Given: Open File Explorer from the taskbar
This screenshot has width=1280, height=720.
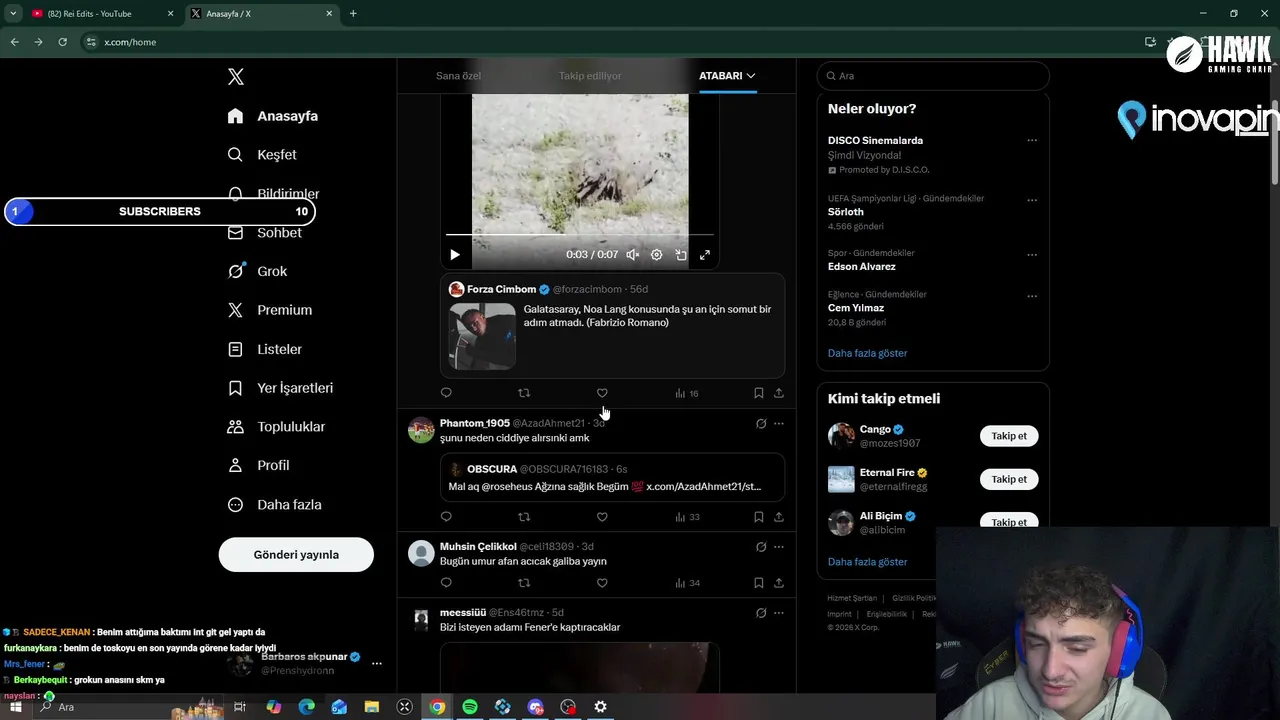Looking at the screenshot, I should 372,707.
